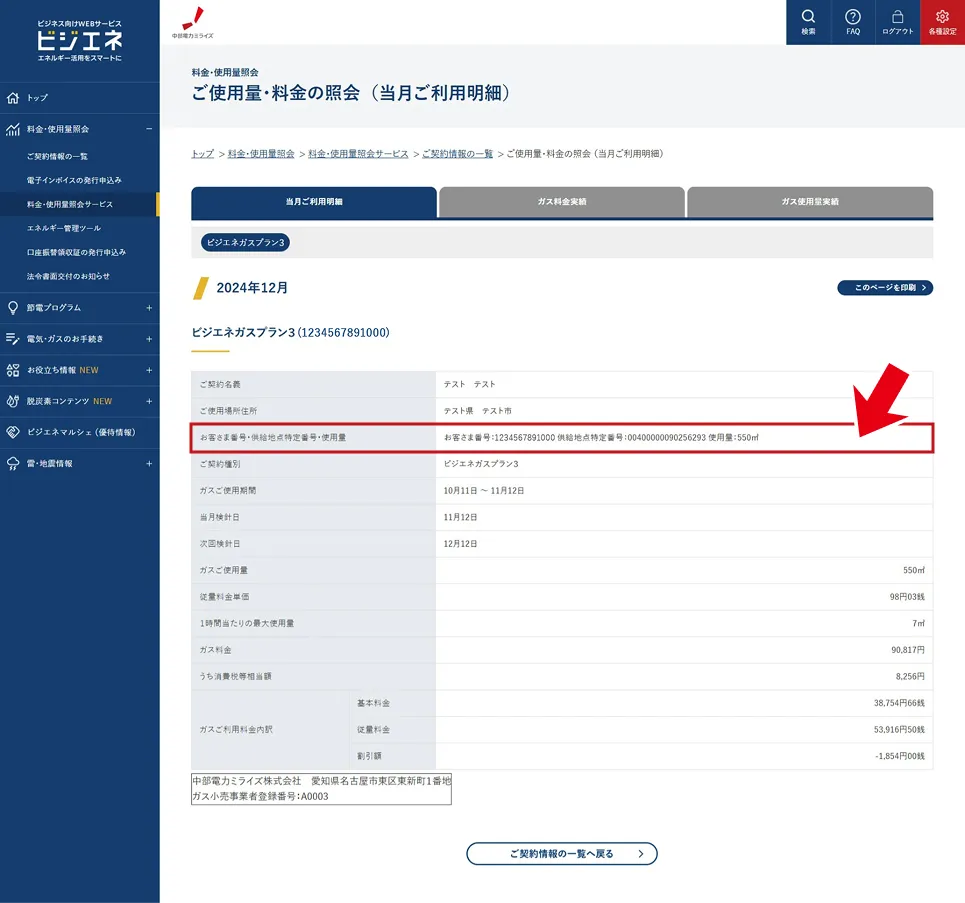Screen dimensions: 965x903
Task: Click the 2024年12月 heading
Action: tap(252, 288)
